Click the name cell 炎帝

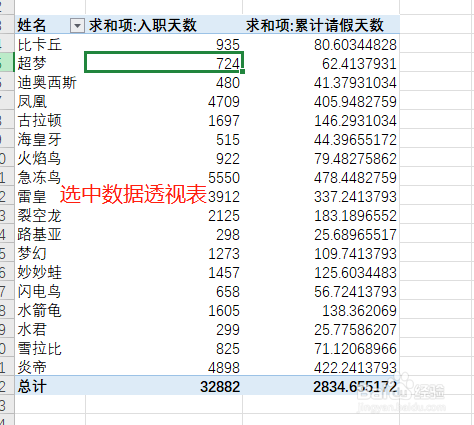pyautogui.click(x=50, y=367)
